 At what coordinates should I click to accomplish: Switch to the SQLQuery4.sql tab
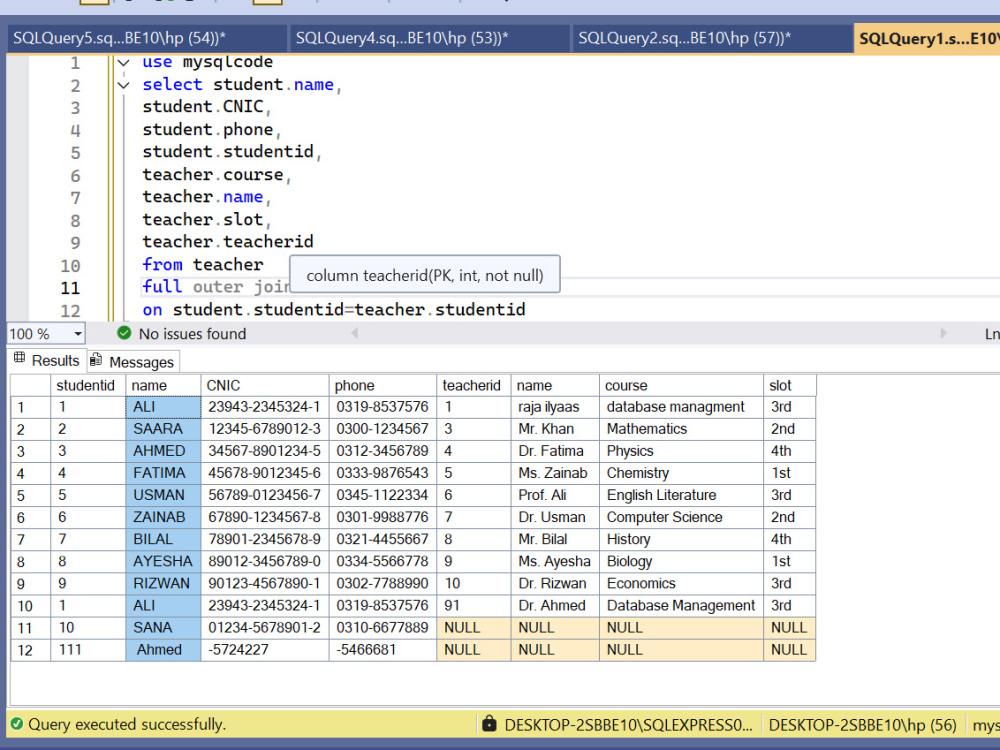429,38
